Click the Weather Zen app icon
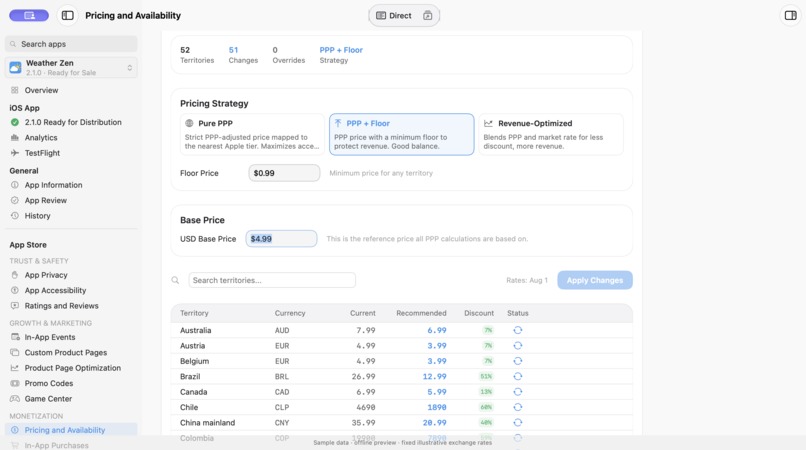The image size is (806, 450). tap(15, 67)
